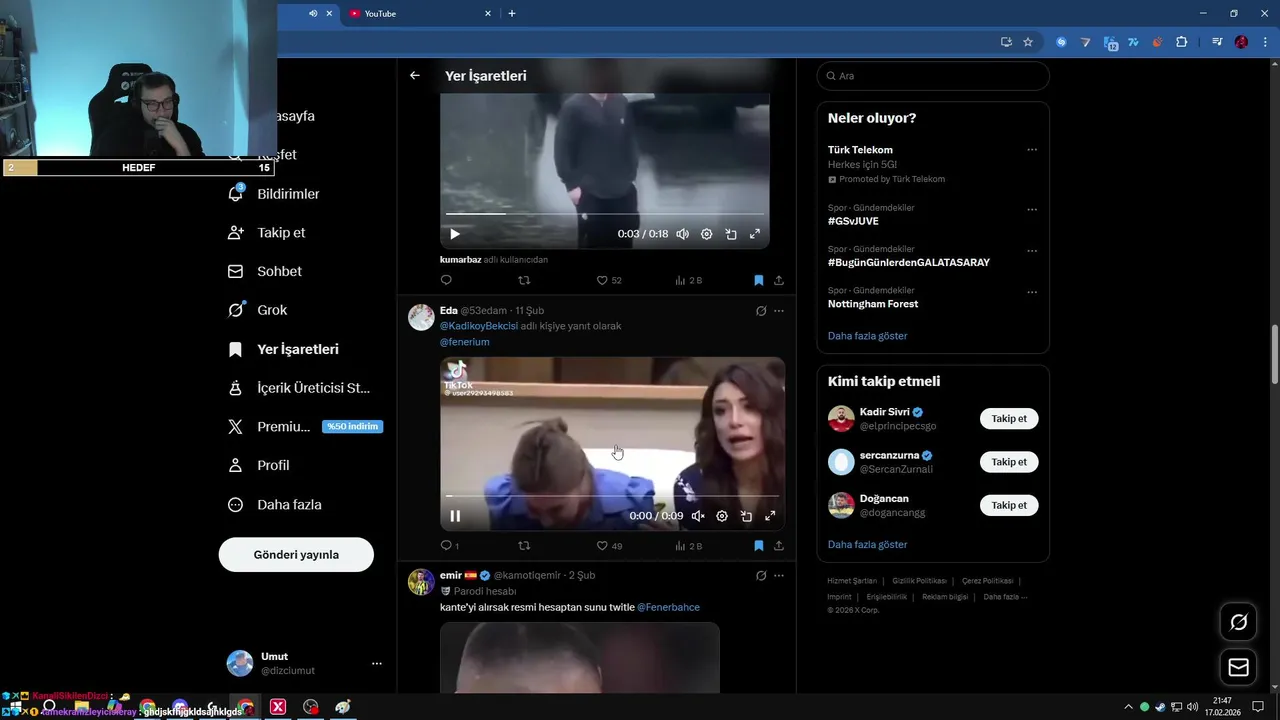Open floating Grok button at bottom right
Image resolution: width=1280 pixels, height=720 pixels.
1238,622
